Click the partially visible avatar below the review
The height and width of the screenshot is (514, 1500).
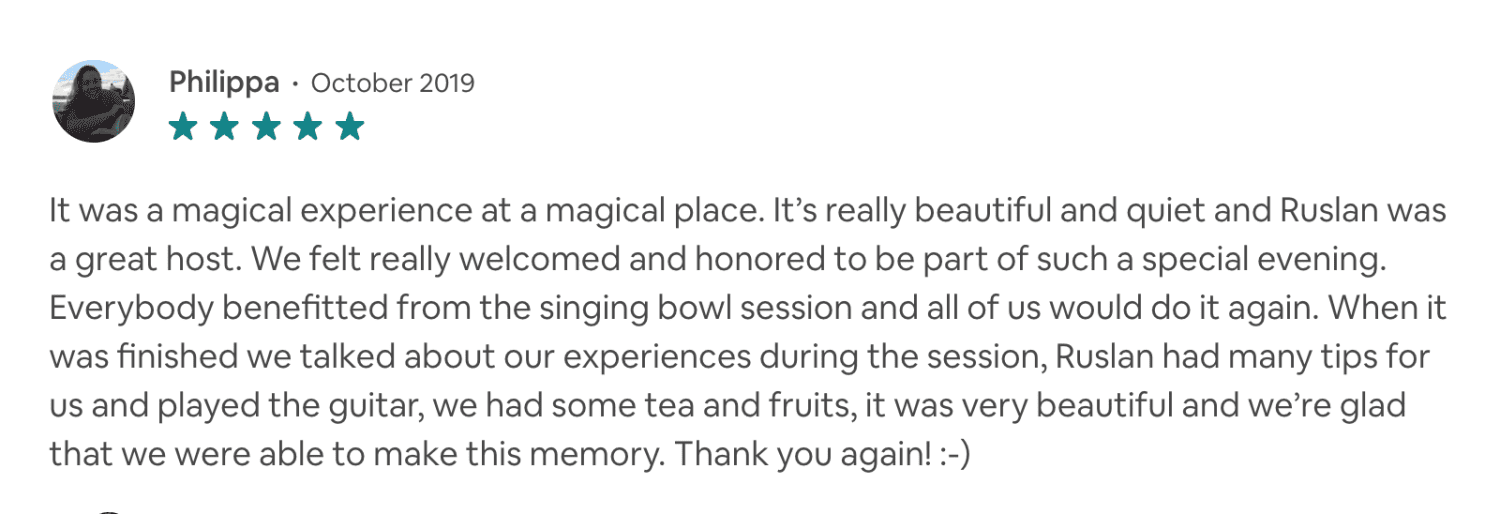[108, 510]
